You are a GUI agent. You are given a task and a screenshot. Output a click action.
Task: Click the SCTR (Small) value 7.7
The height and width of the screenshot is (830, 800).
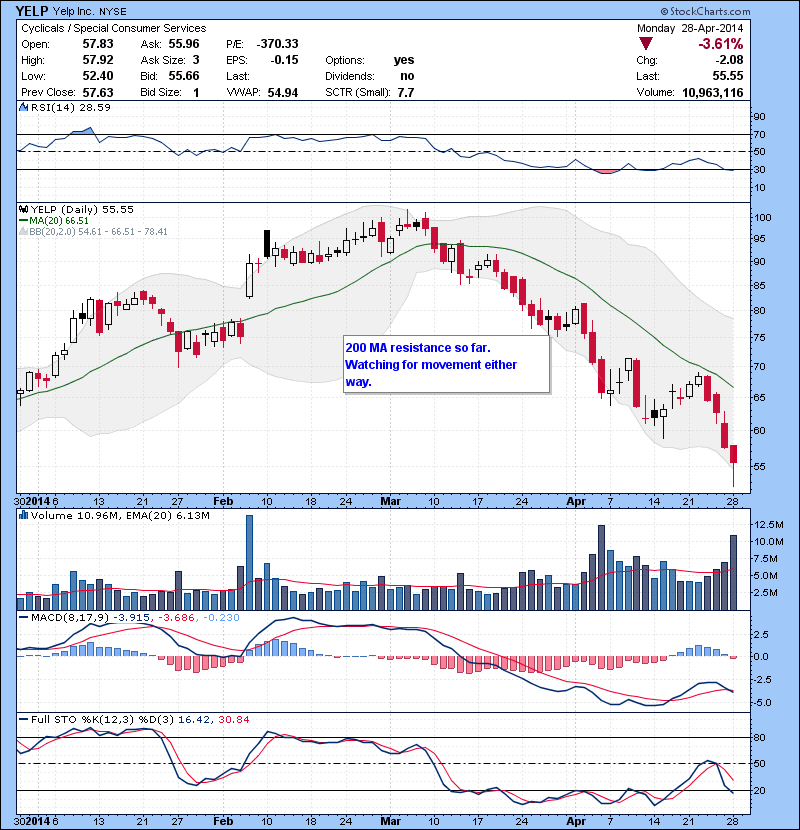406,92
